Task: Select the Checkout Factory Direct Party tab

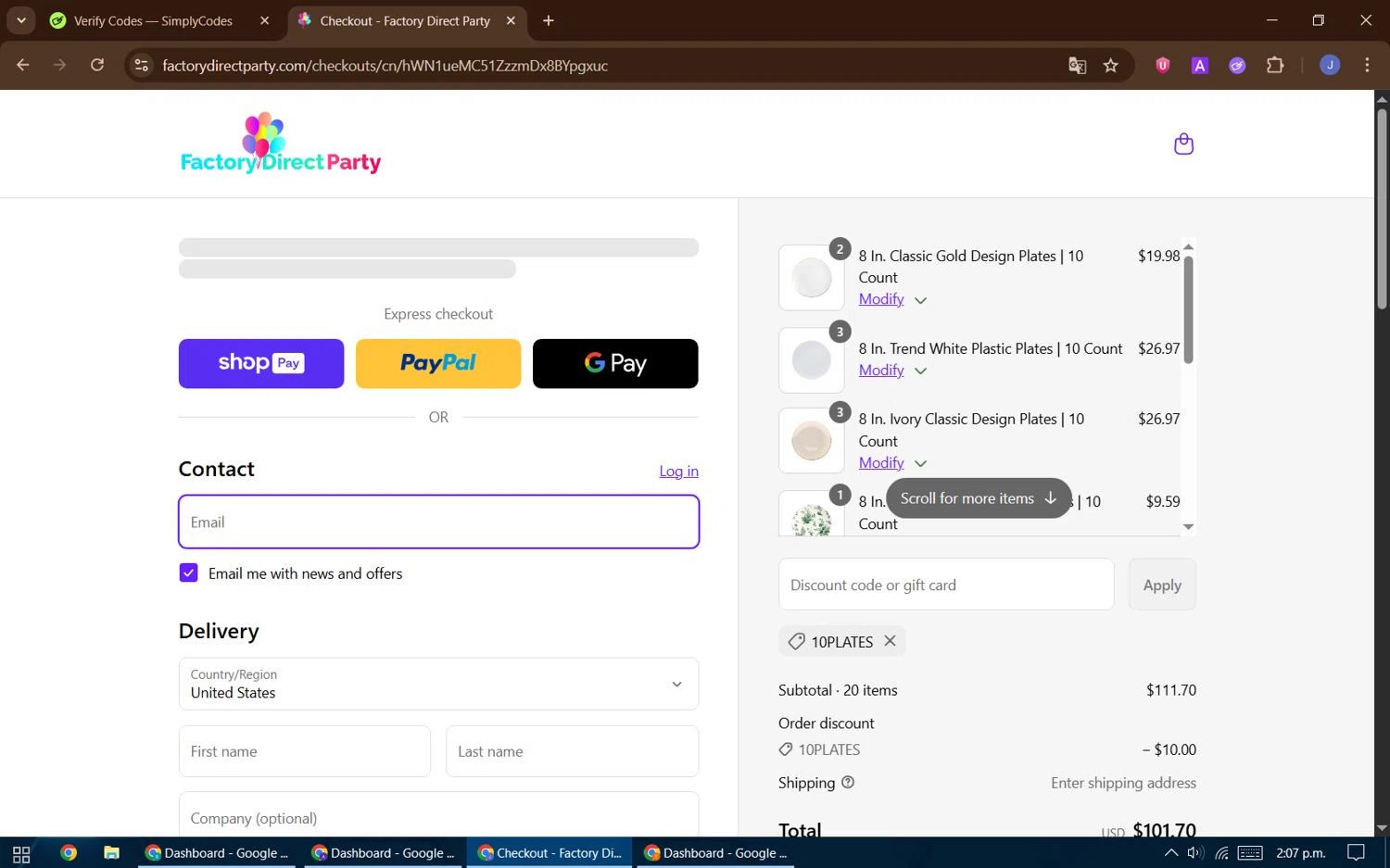Action: pos(405,20)
